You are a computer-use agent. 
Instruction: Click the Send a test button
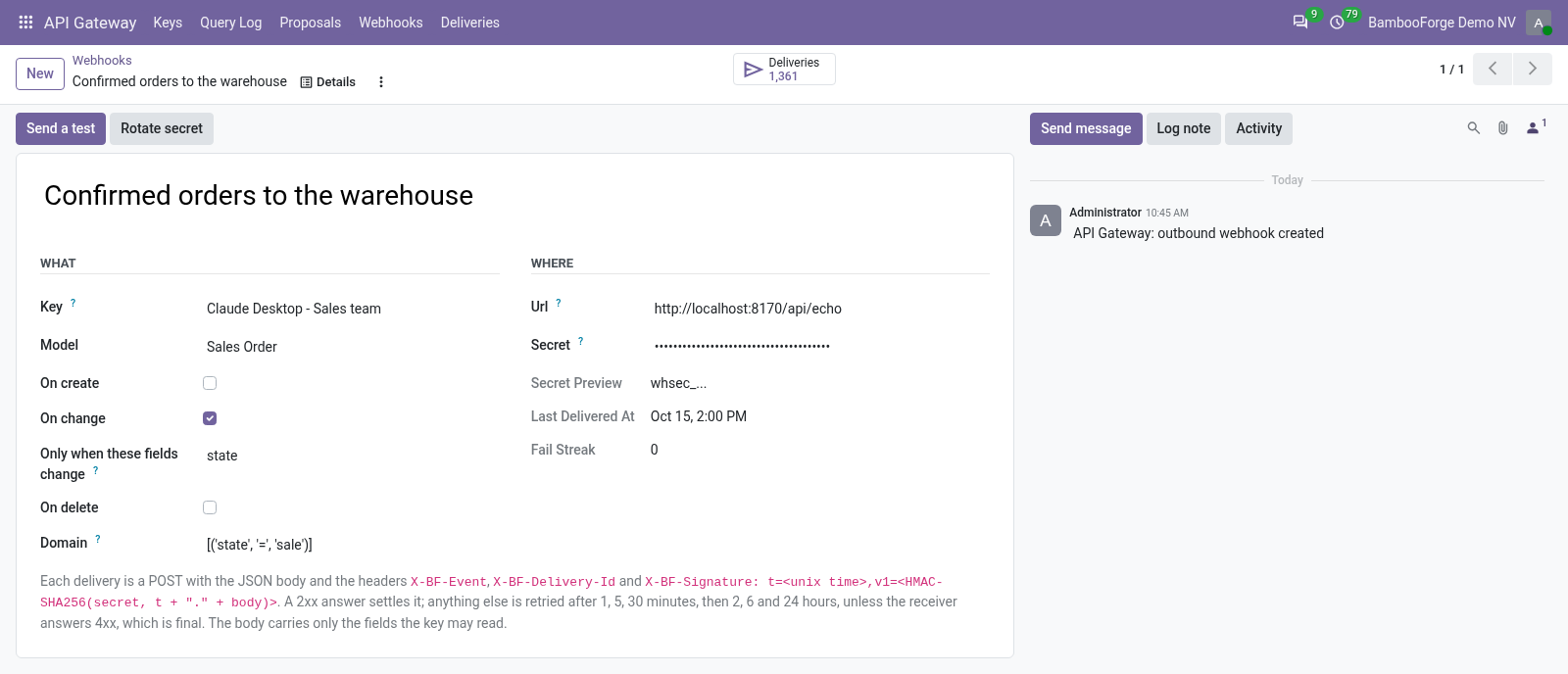coord(61,128)
